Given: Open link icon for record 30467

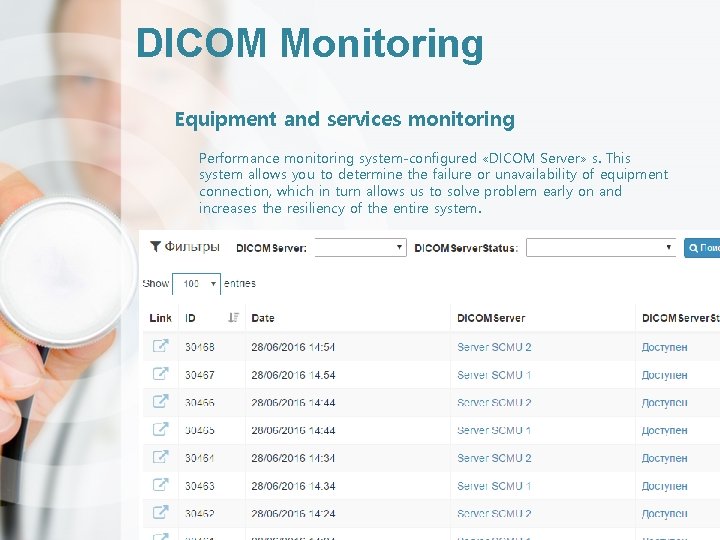Looking at the screenshot, I should [160, 374].
